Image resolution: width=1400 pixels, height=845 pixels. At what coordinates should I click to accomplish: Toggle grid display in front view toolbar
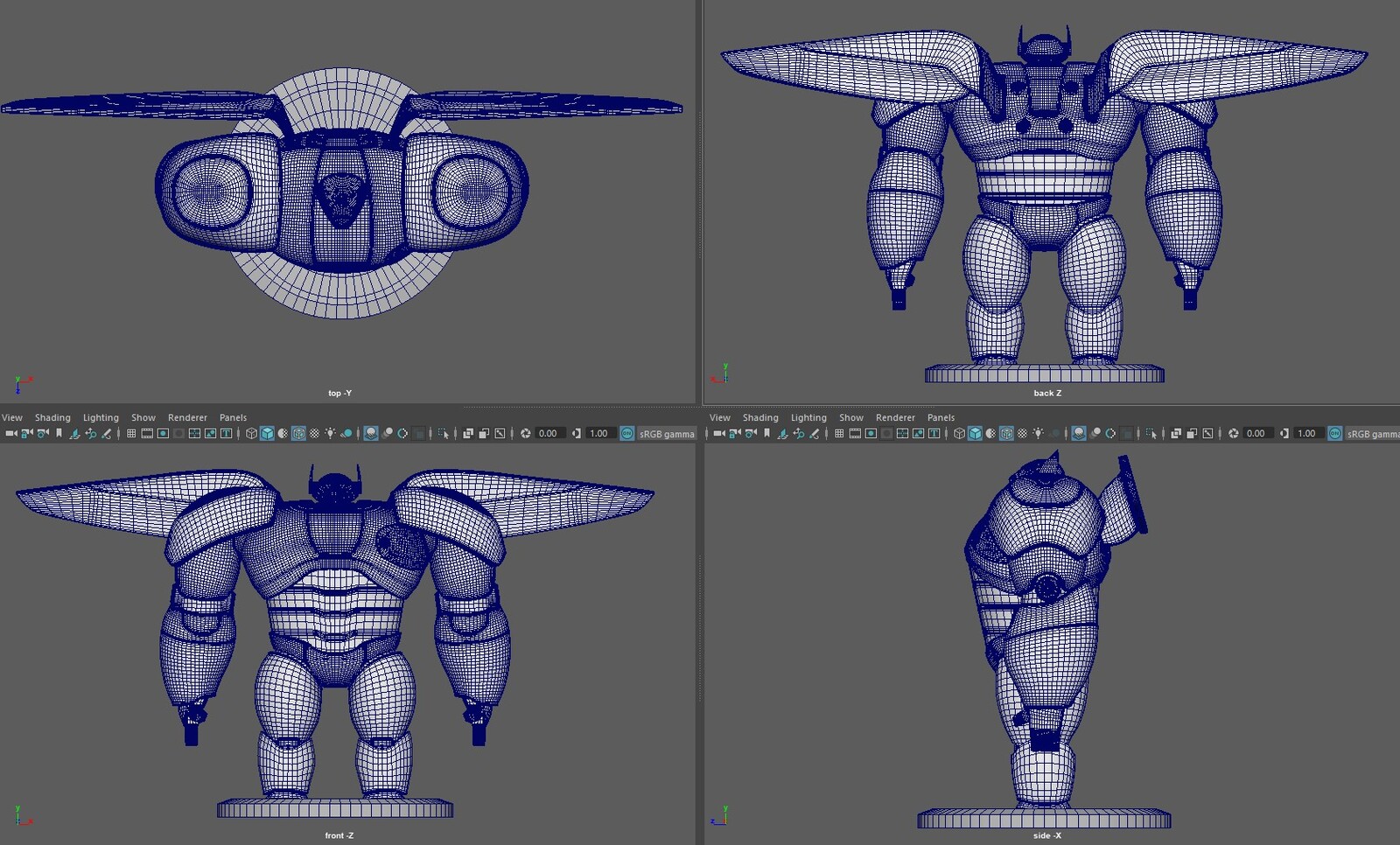[x=131, y=433]
